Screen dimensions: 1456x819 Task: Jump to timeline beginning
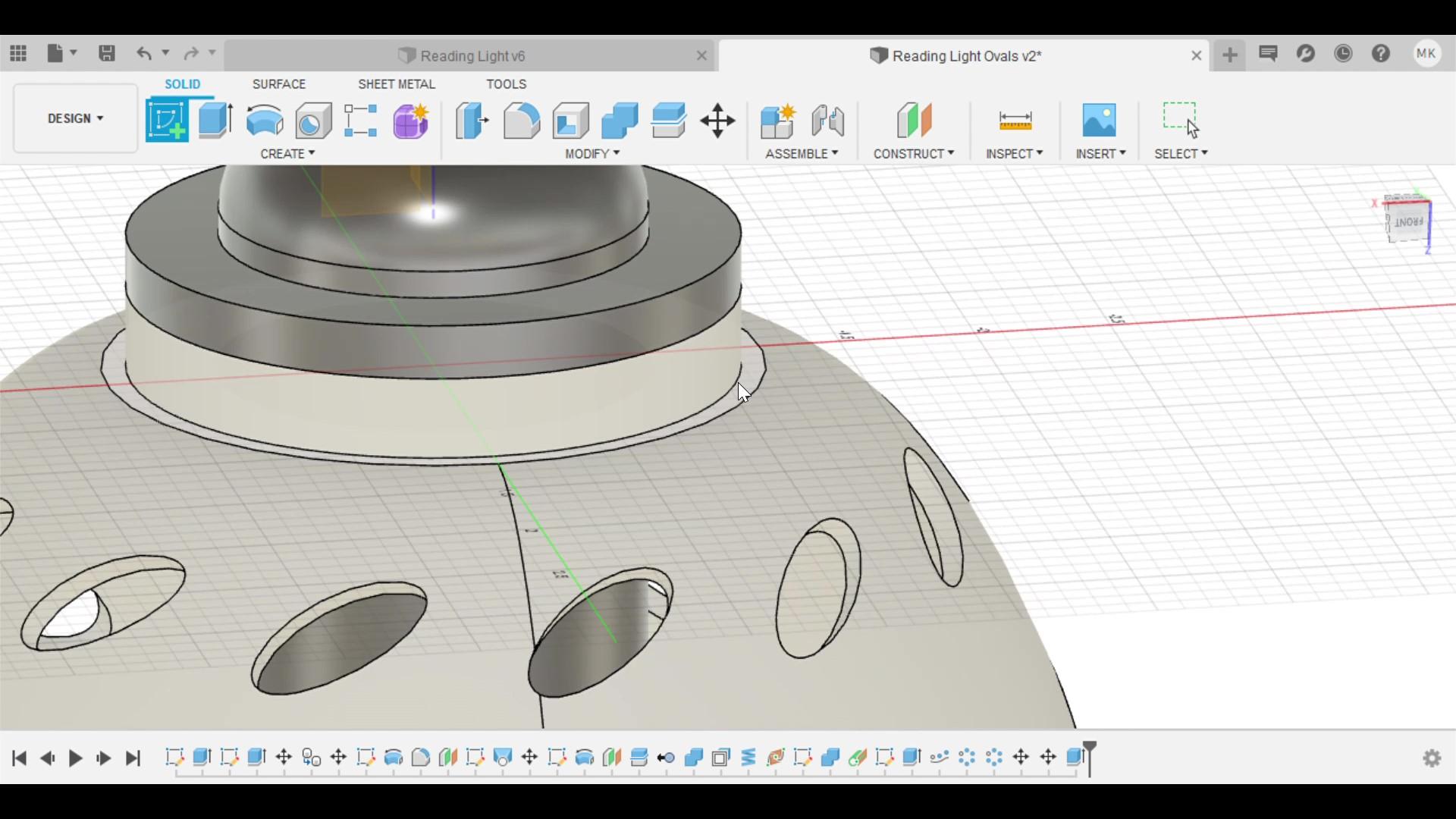20,758
